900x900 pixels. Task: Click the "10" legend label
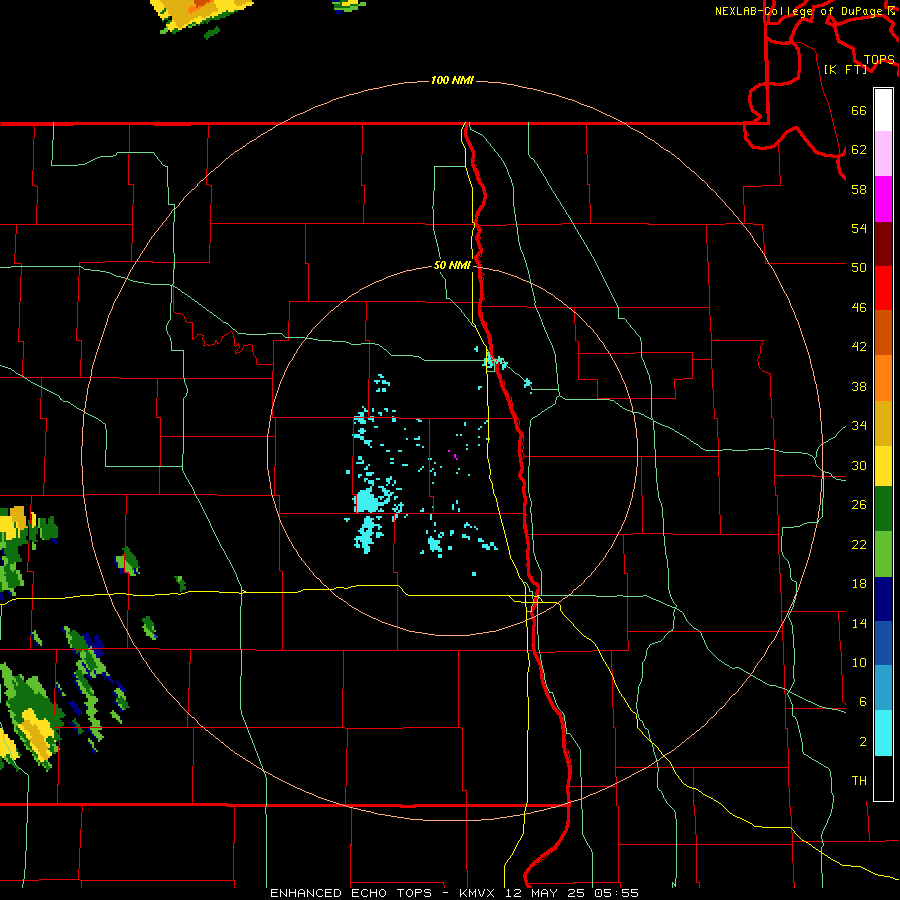click(x=859, y=662)
